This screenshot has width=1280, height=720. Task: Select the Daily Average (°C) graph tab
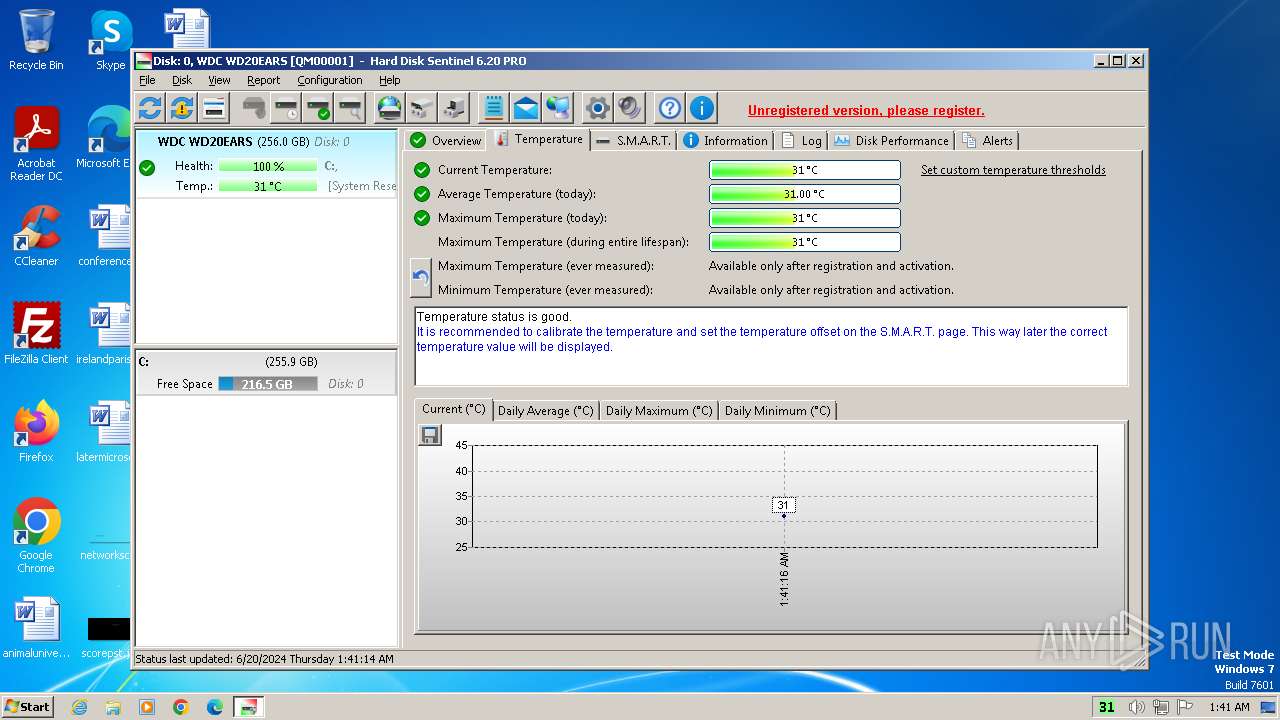(545, 411)
